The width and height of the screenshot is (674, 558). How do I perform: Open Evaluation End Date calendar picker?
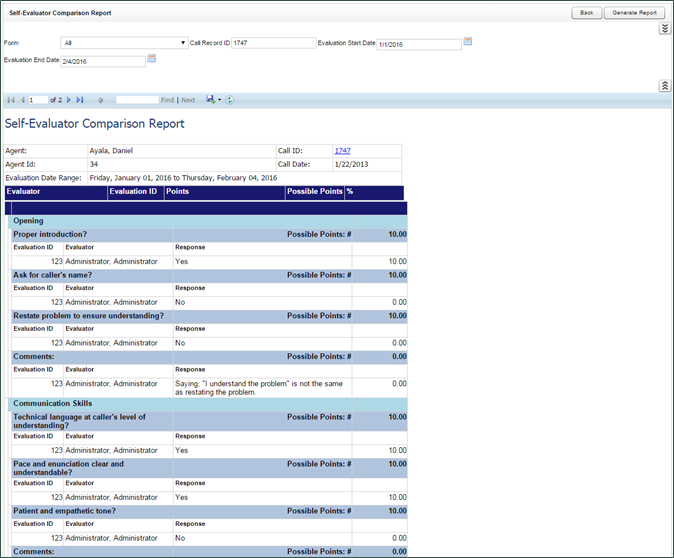coord(152,59)
